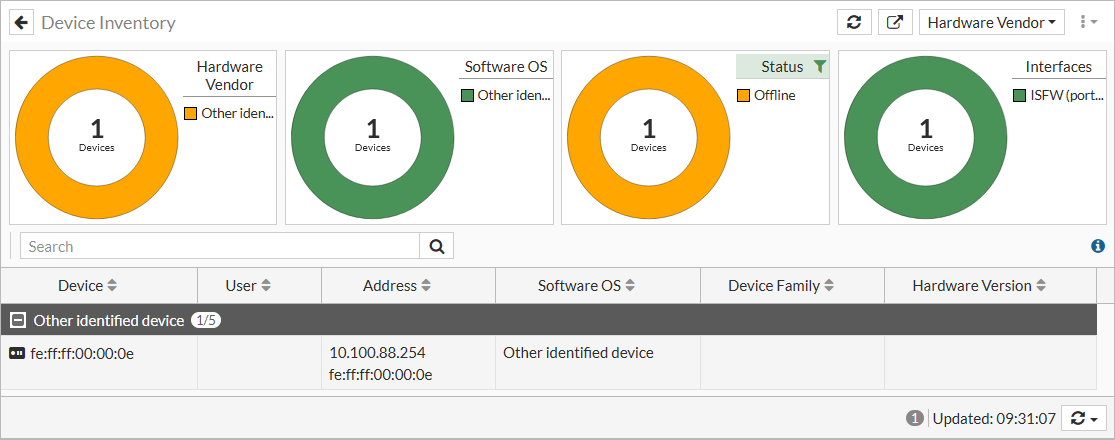
Task: Click the vertical ellipsis options icon
Action: point(1089,22)
